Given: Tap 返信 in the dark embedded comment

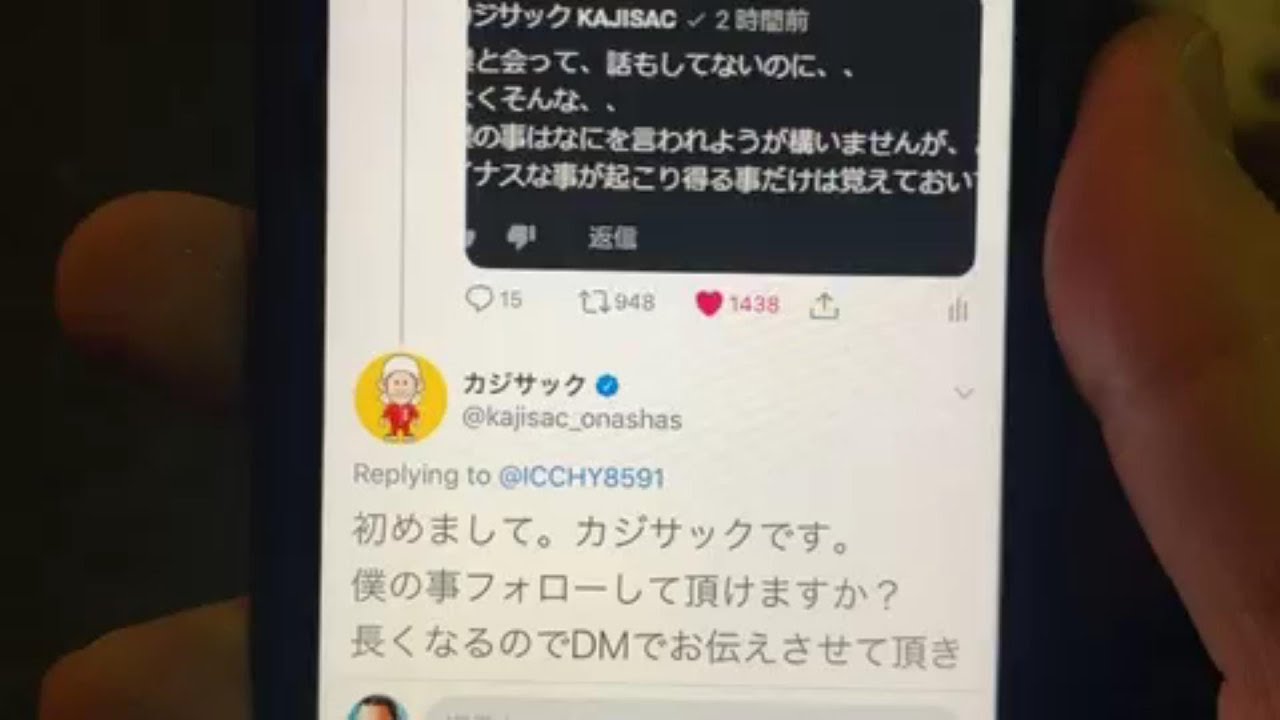Looking at the screenshot, I should tap(612, 238).
